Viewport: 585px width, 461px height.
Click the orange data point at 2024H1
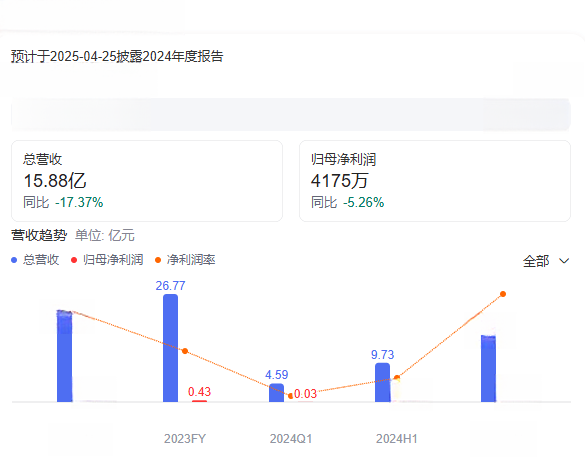click(x=397, y=378)
